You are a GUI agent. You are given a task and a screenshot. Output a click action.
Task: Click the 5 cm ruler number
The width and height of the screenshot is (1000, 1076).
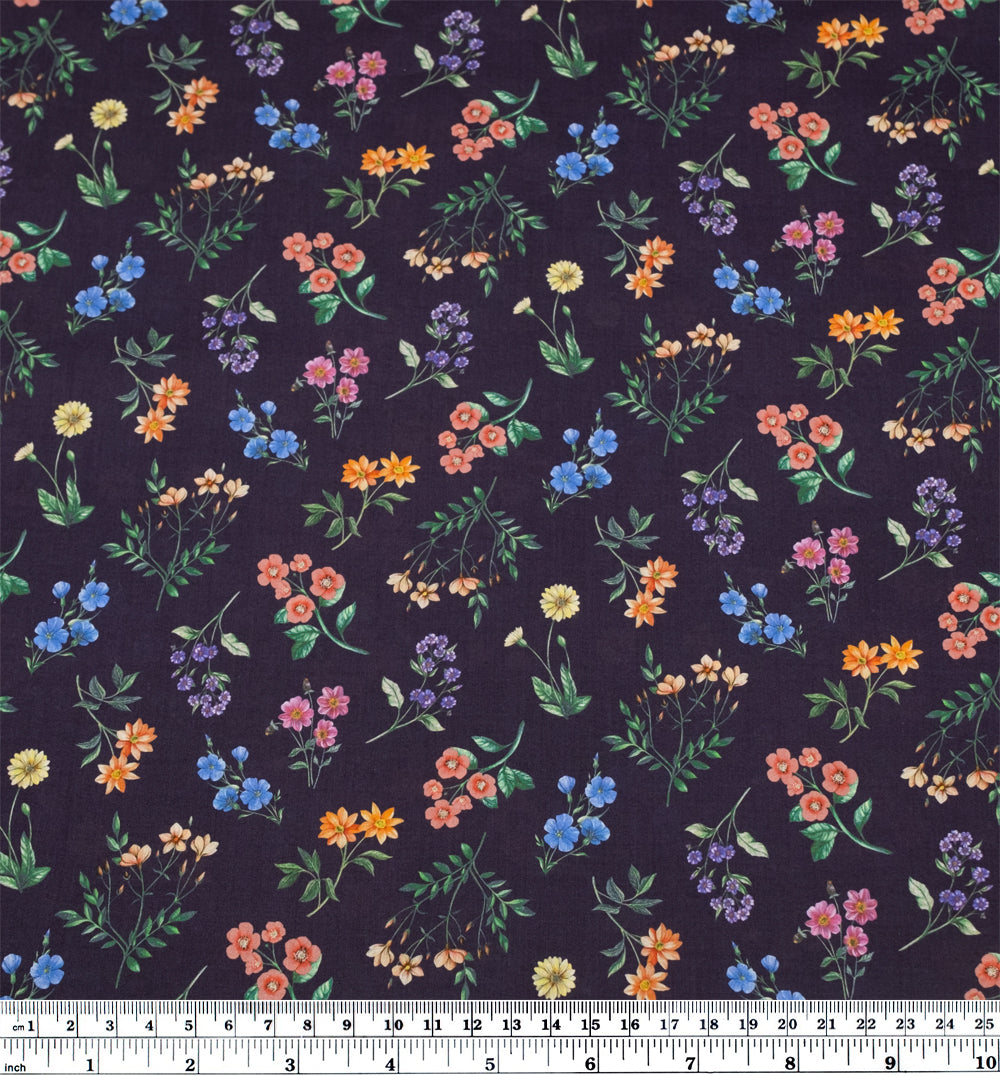coord(189,1025)
